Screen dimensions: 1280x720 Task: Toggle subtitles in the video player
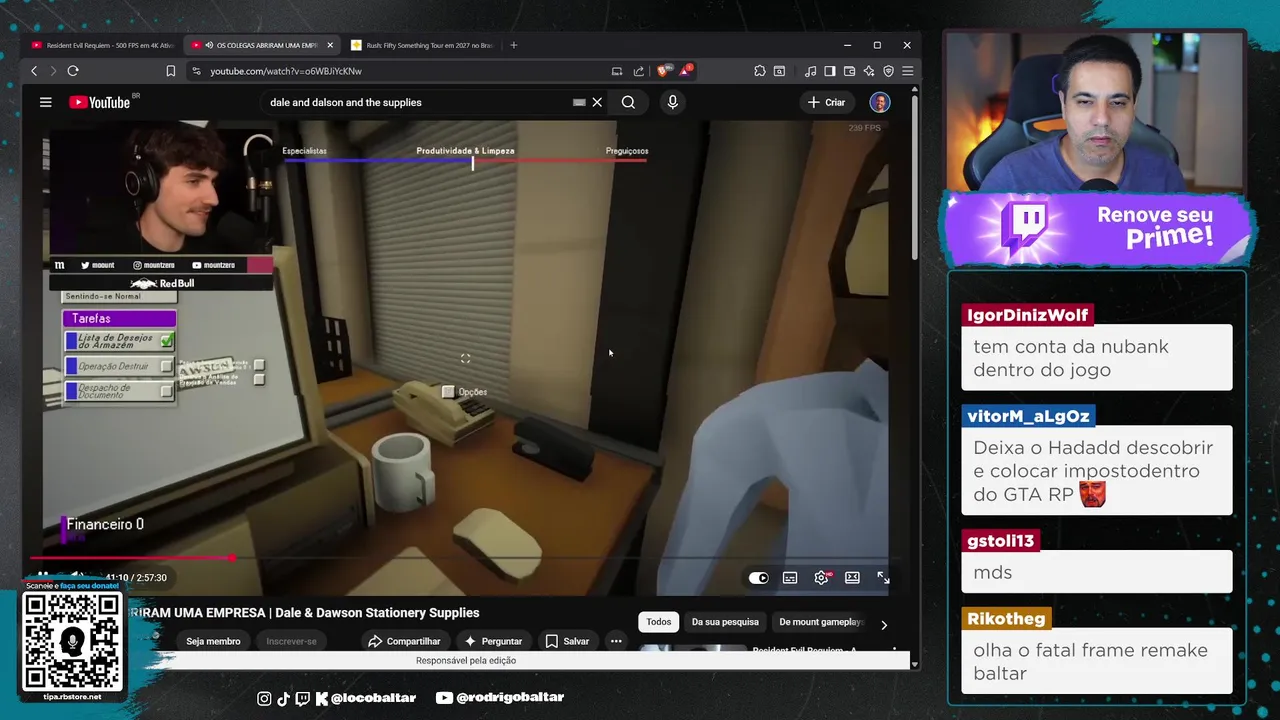coord(790,578)
